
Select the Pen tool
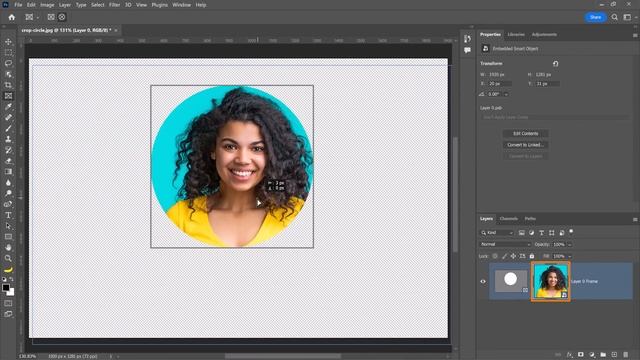(8, 204)
